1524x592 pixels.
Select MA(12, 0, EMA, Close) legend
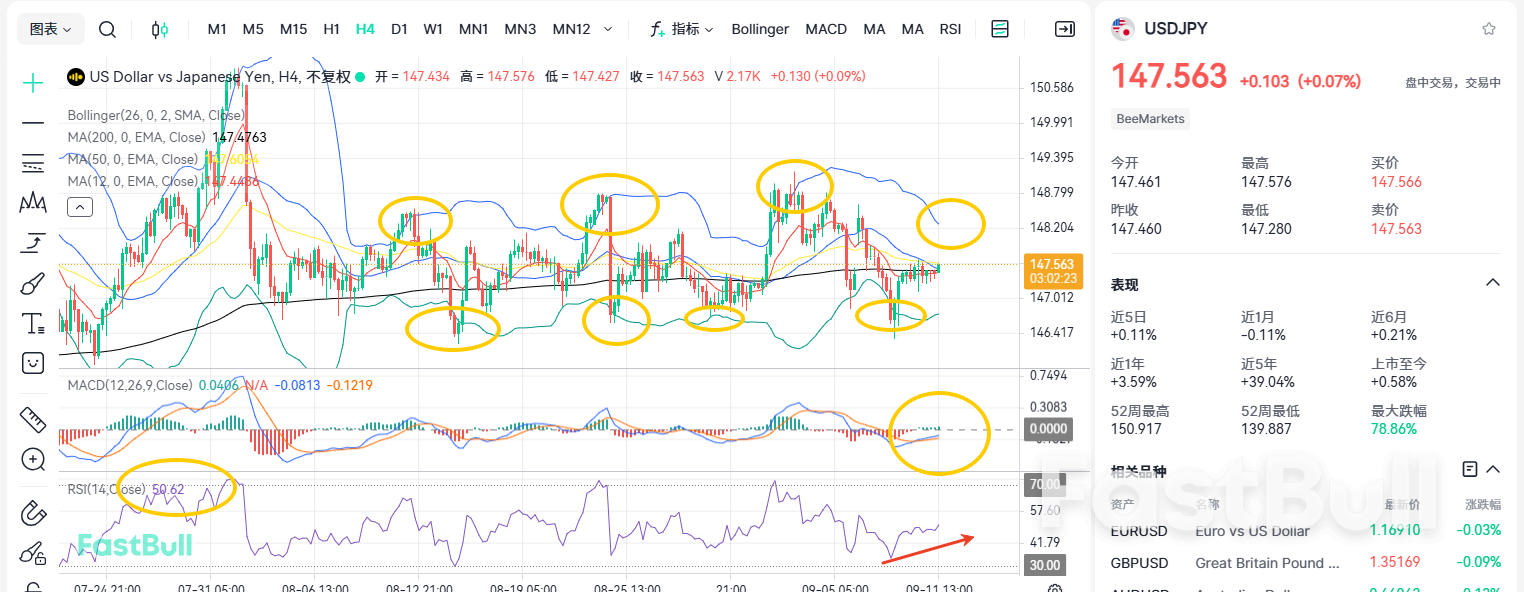click(132, 182)
